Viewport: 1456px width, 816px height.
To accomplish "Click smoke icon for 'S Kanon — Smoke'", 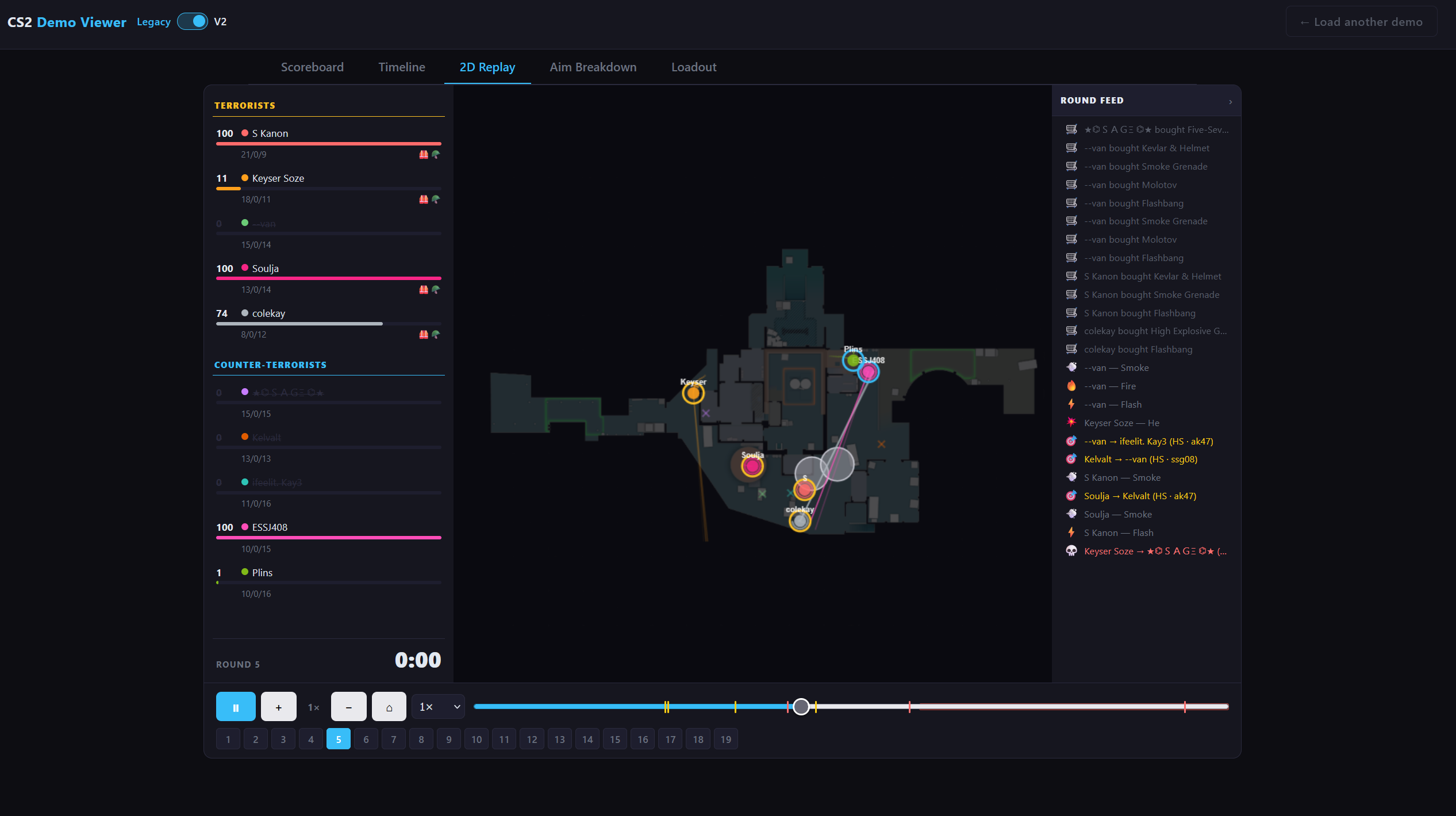I will (1071, 477).
